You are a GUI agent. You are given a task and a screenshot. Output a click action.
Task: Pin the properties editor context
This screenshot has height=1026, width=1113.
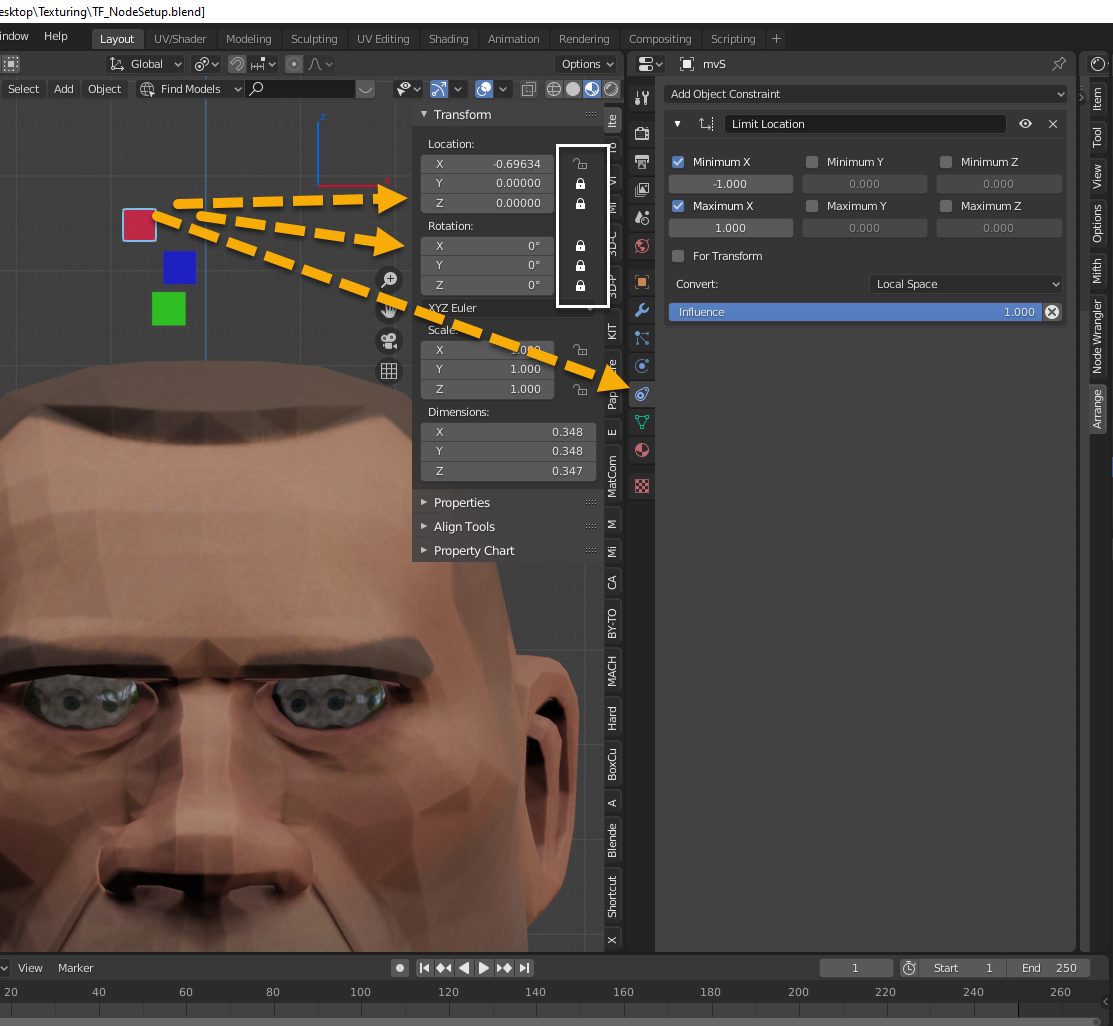1058,64
